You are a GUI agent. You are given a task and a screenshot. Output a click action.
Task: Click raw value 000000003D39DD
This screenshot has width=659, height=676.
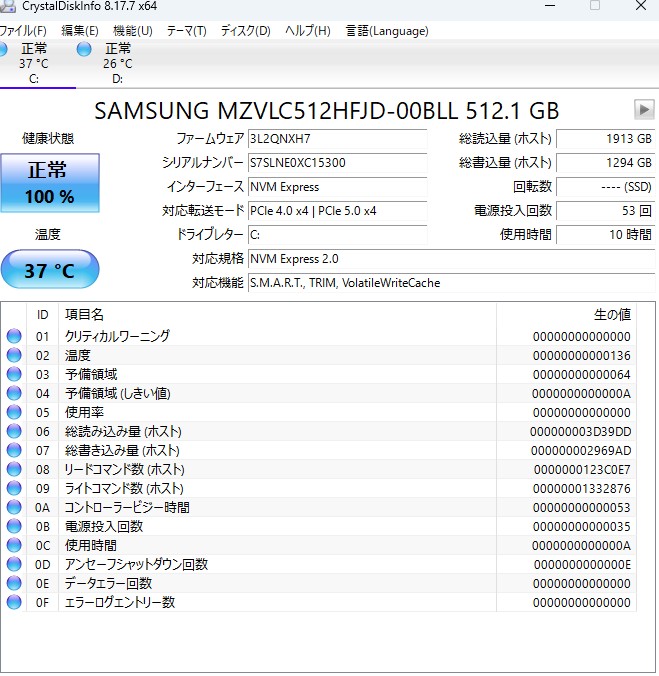[x=581, y=432]
